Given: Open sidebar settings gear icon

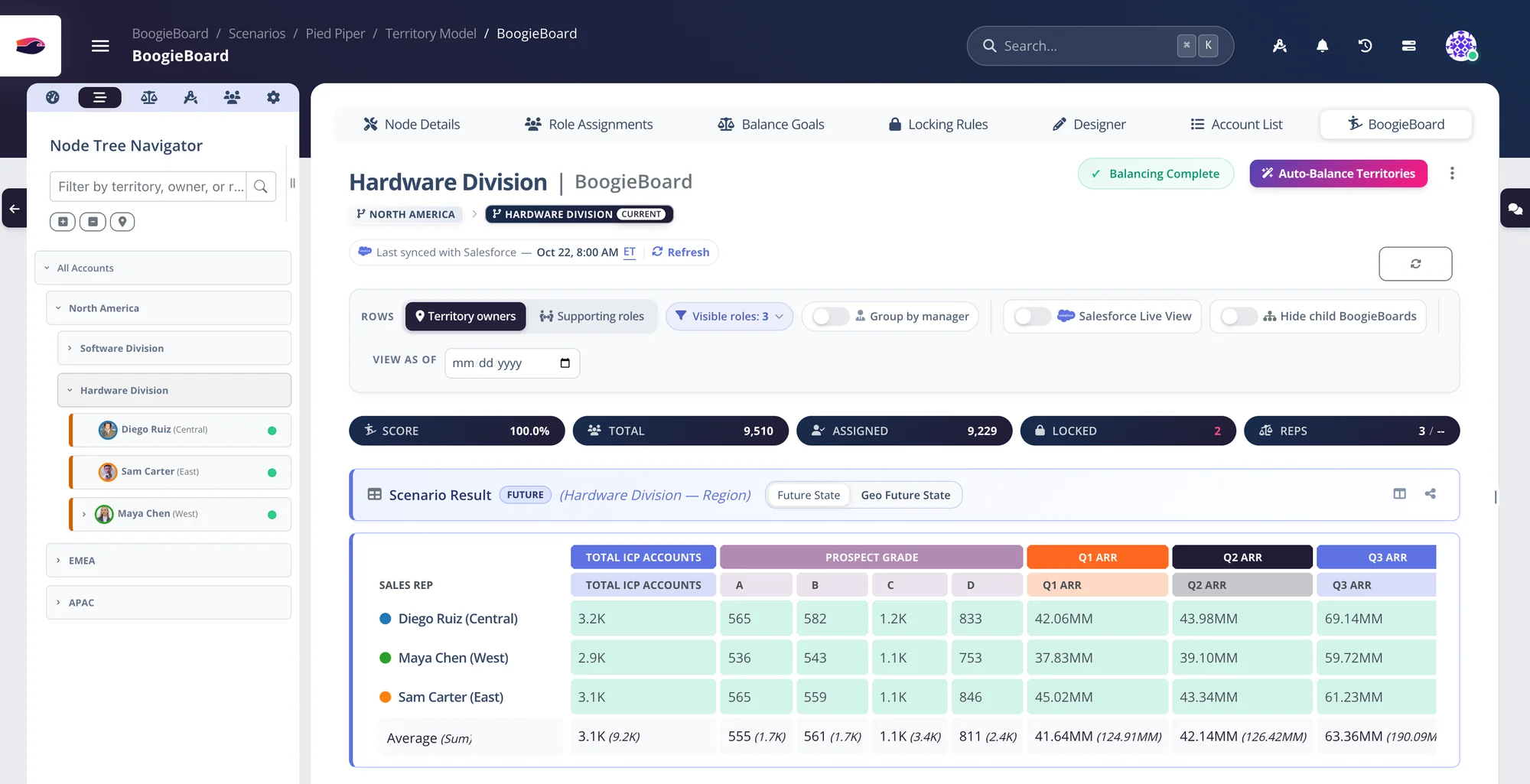Looking at the screenshot, I should click(273, 97).
